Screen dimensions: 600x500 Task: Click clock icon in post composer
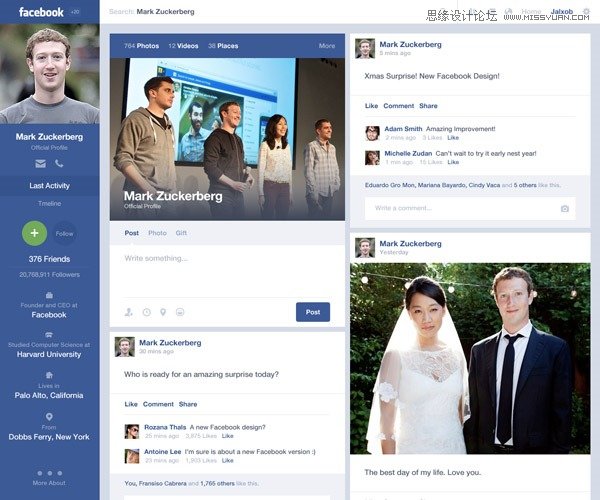tap(147, 312)
